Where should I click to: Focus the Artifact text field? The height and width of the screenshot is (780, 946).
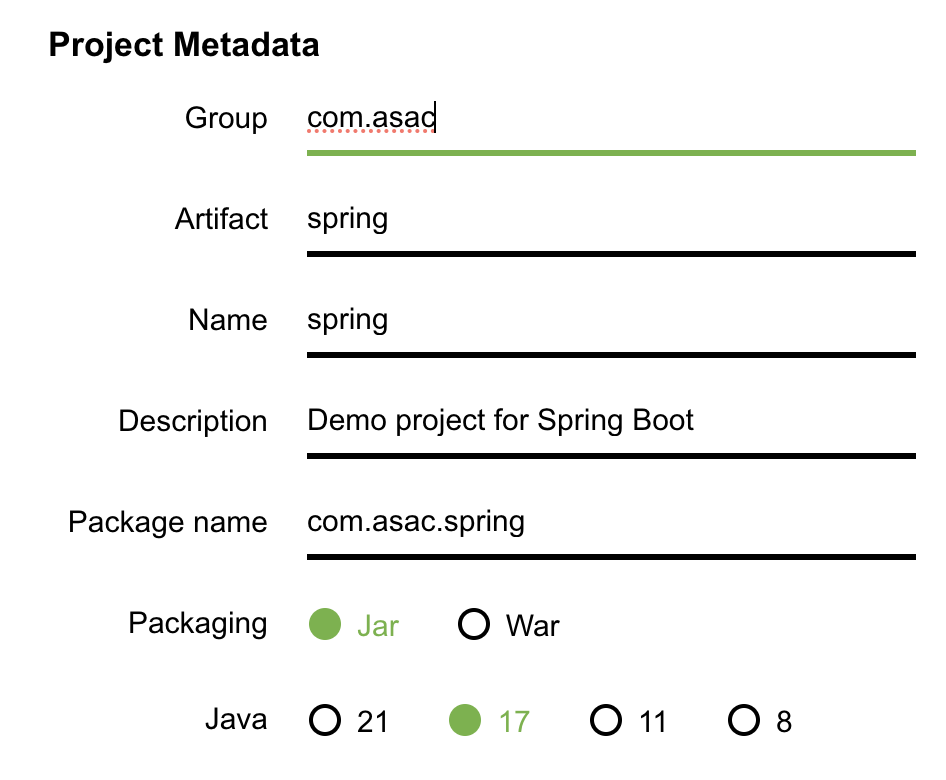tap(610, 219)
